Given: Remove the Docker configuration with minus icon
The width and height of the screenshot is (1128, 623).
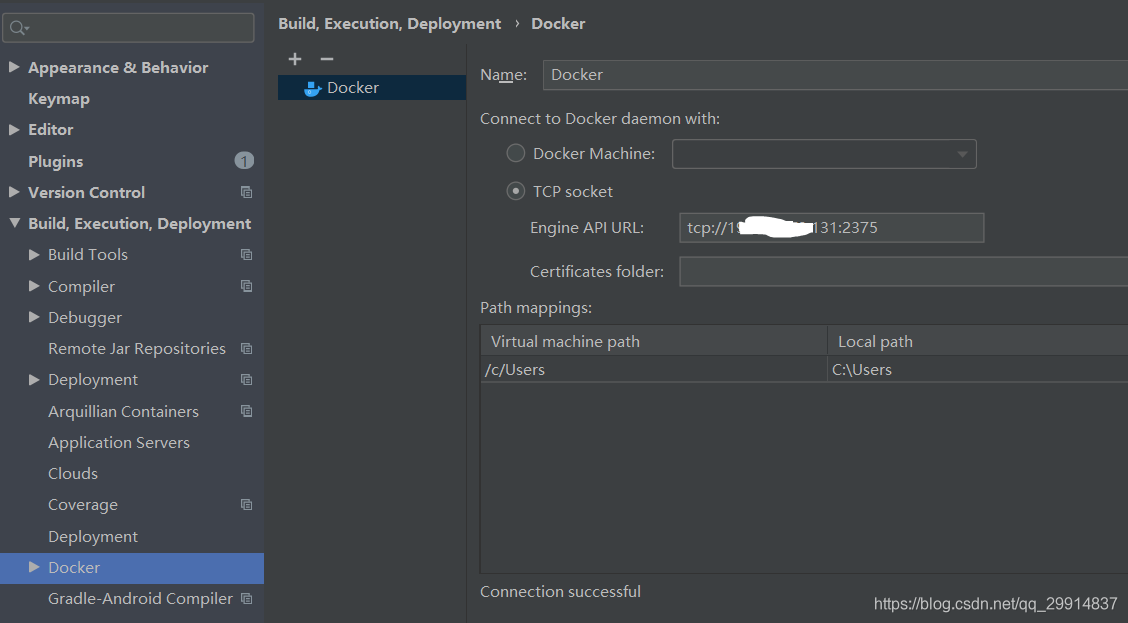Looking at the screenshot, I should coord(327,59).
